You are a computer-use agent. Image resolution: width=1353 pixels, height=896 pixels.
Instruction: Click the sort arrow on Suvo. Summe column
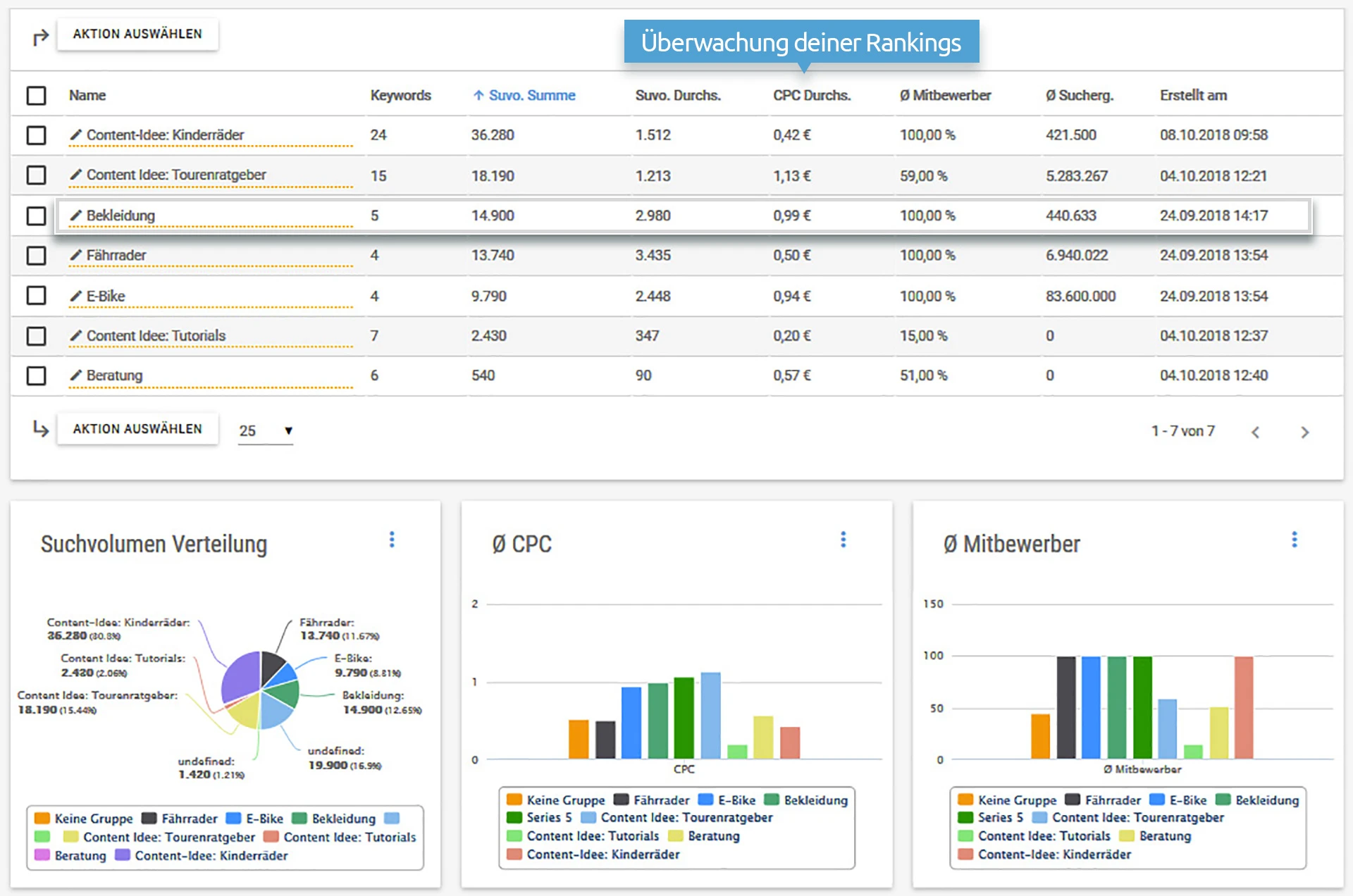[478, 95]
